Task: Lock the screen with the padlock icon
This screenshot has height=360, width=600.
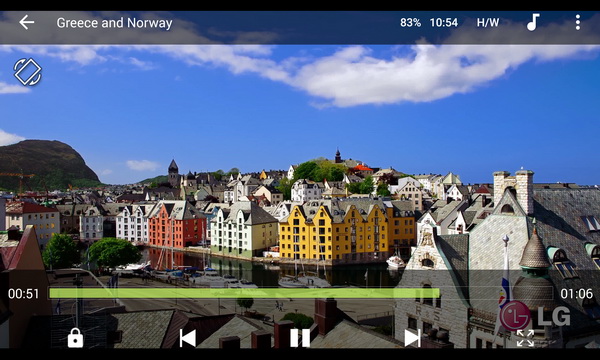Action: click(x=75, y=338)
